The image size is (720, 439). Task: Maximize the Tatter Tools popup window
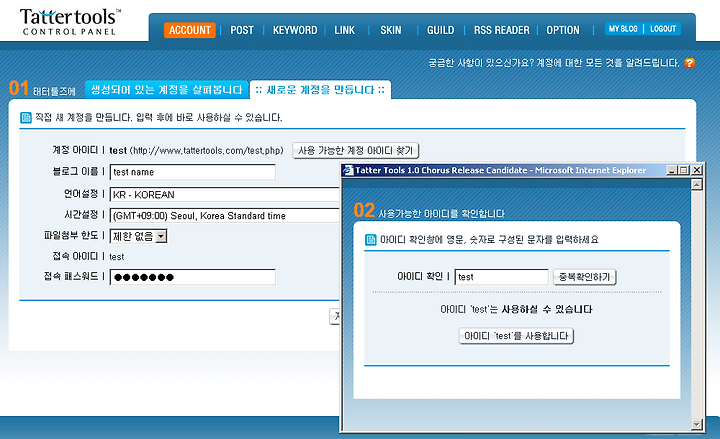684,170
